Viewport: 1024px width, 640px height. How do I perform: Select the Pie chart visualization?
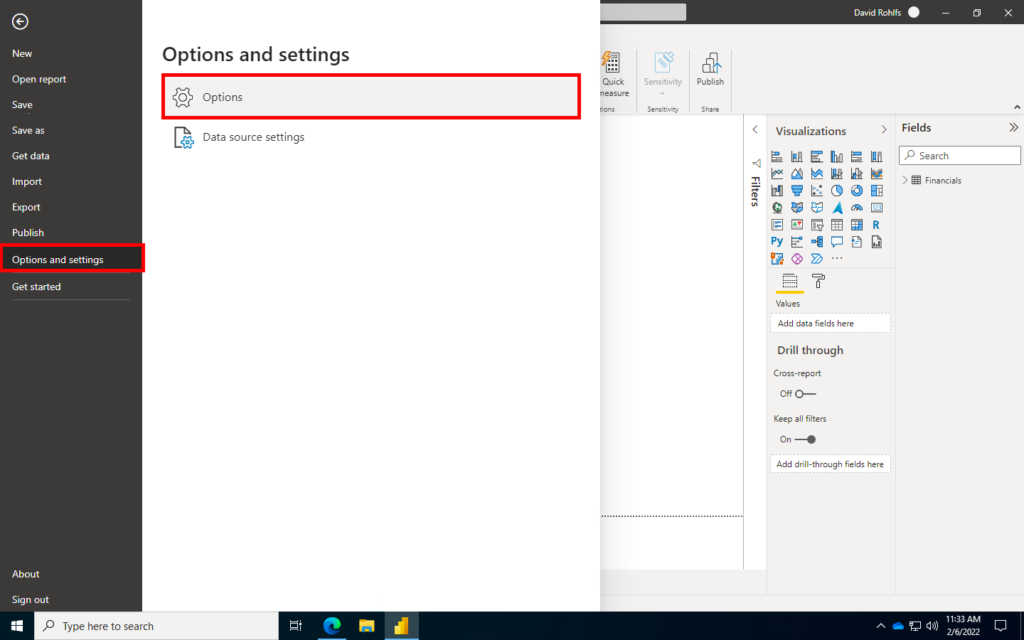pos(837,190)
